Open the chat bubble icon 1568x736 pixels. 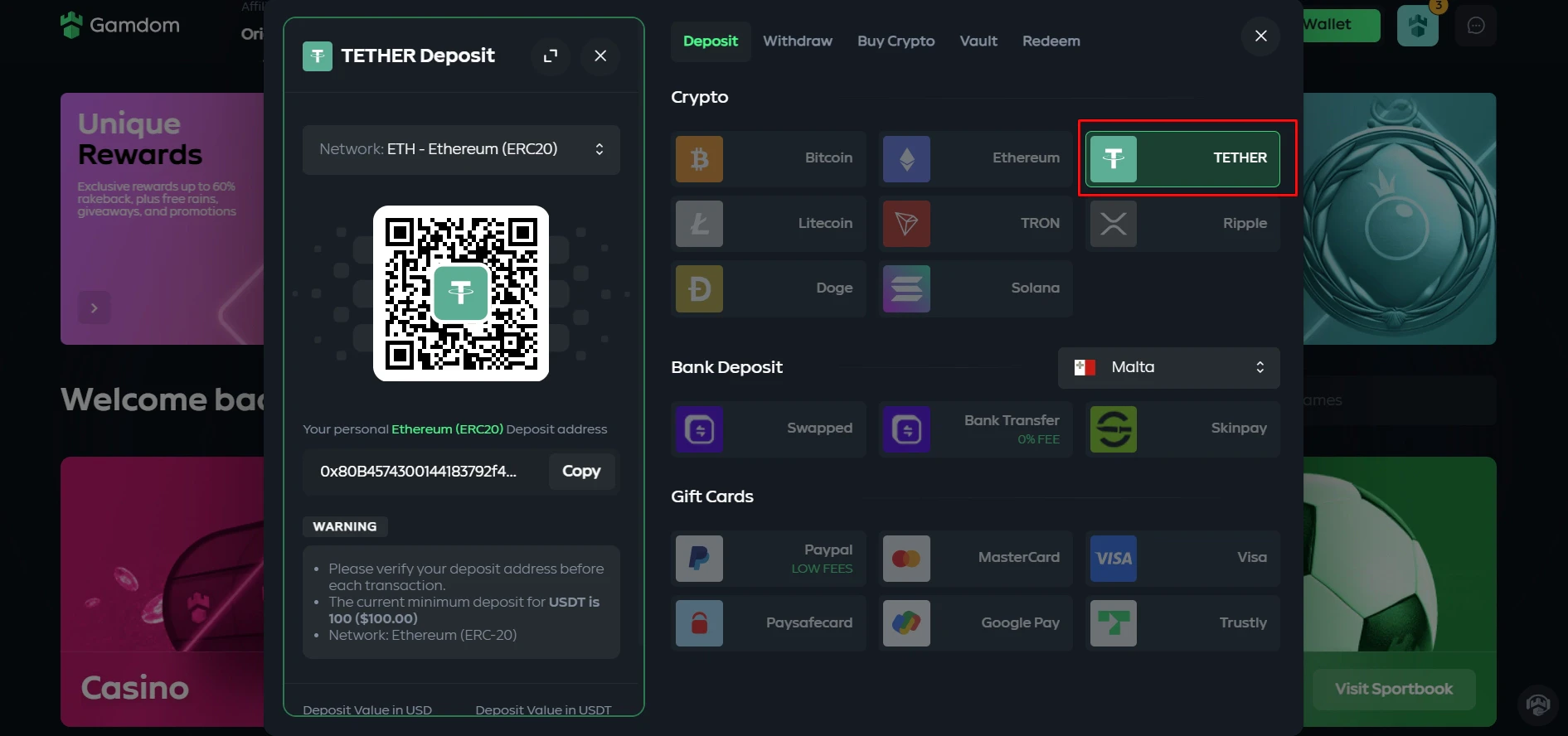(1475, 26)
